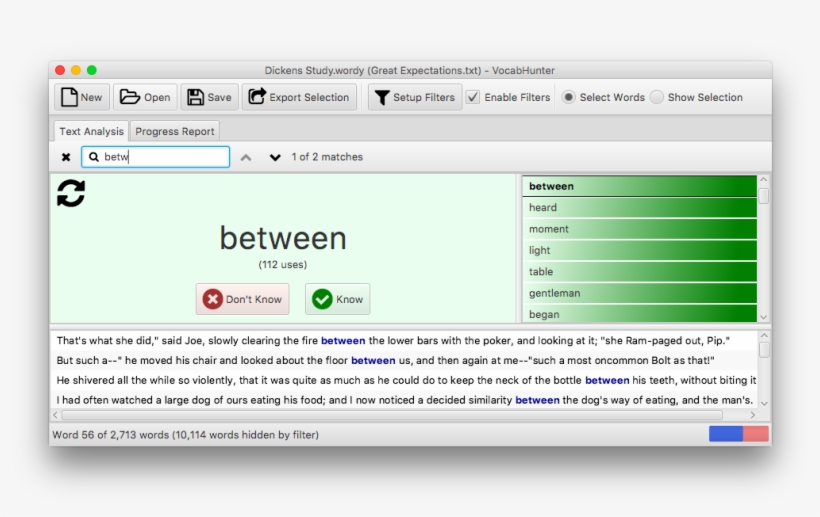The image size is (820, 517).
Task: Click the '1 of 2 matches' search count
Action: click(x=327, y=157)
